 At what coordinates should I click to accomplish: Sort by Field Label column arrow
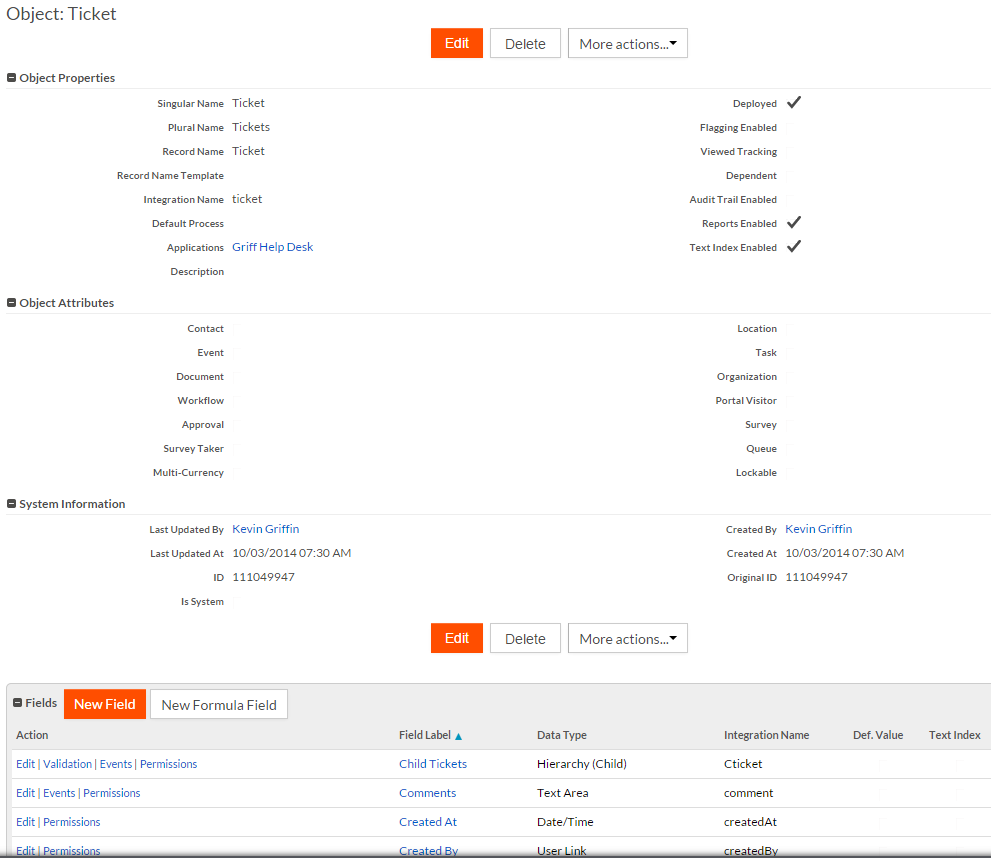[x=459, y=736]
